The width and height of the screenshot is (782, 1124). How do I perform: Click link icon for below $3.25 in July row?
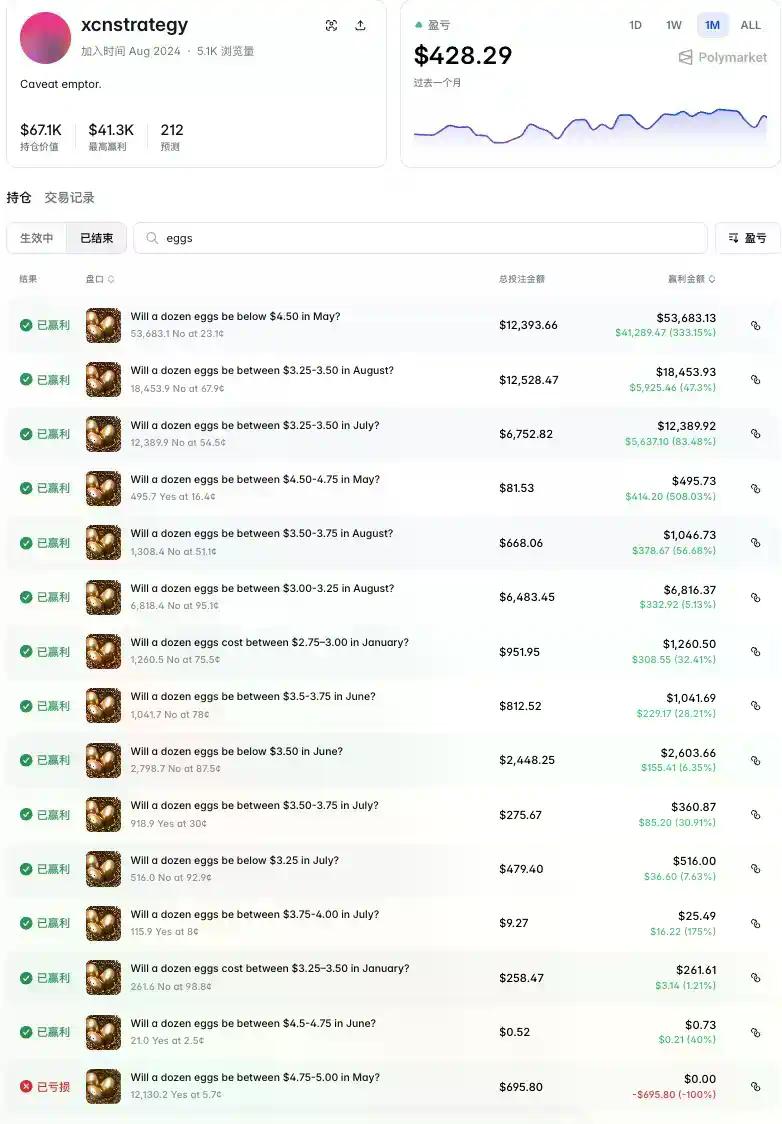pos(755,869)
